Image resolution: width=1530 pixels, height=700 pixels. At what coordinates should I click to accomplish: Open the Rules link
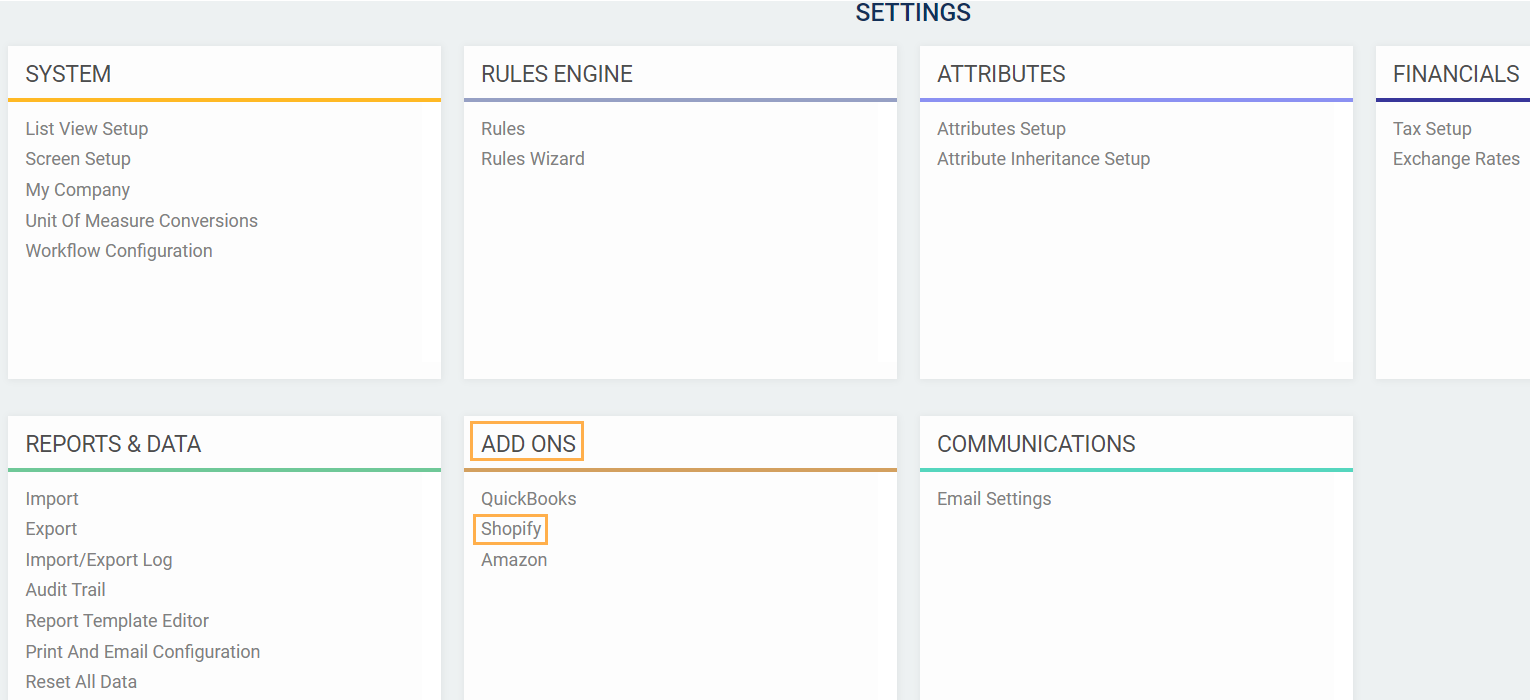pos(503,129)
